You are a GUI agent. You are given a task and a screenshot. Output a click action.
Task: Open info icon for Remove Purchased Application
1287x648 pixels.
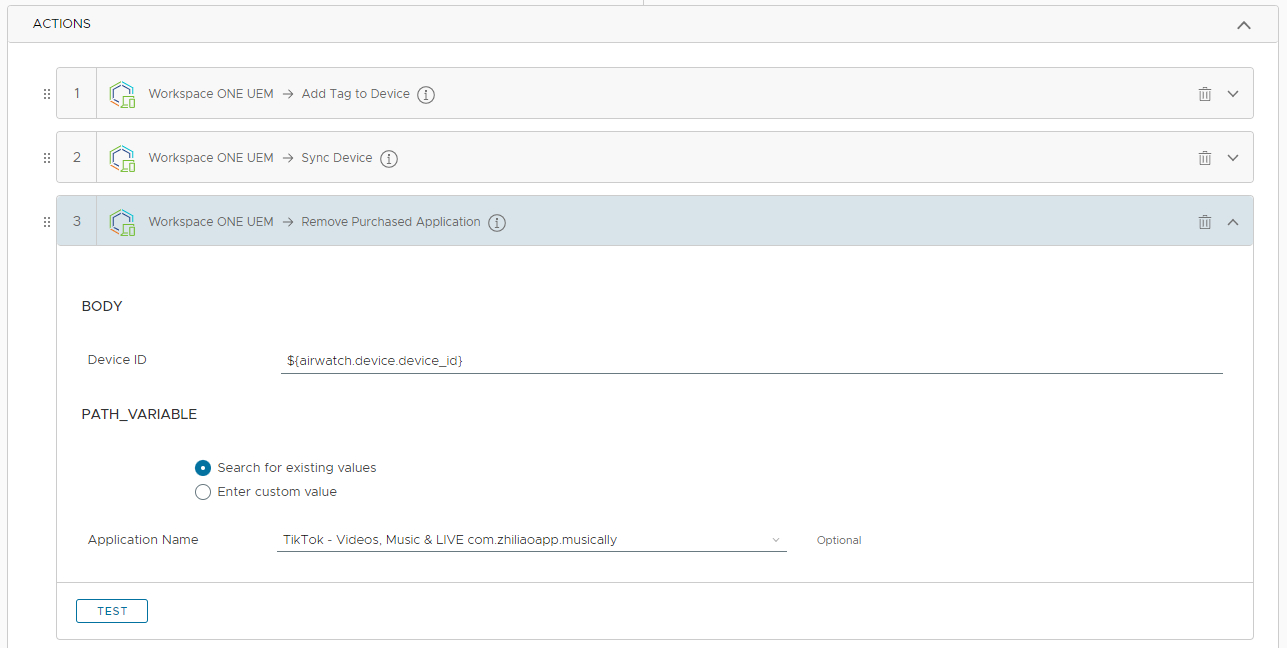[x=497, y=222]
